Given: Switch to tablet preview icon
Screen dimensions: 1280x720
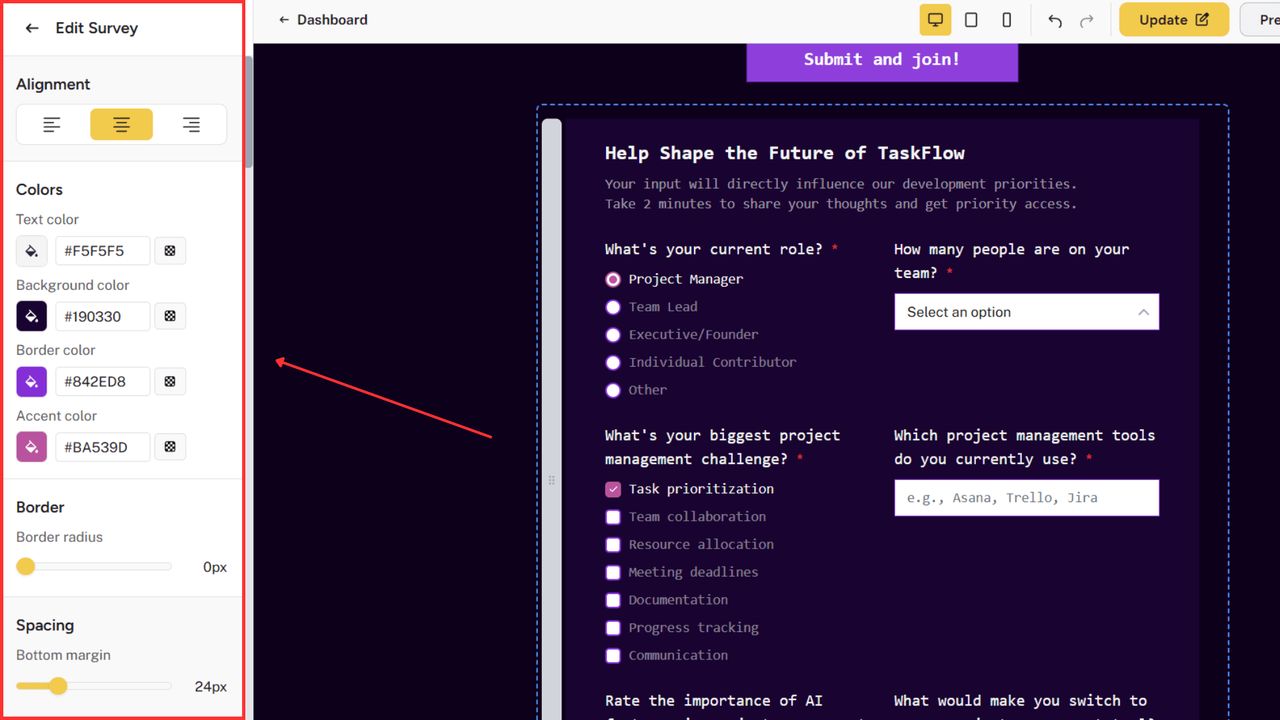Looking at the screenshot, I should [x=971, y=20].
